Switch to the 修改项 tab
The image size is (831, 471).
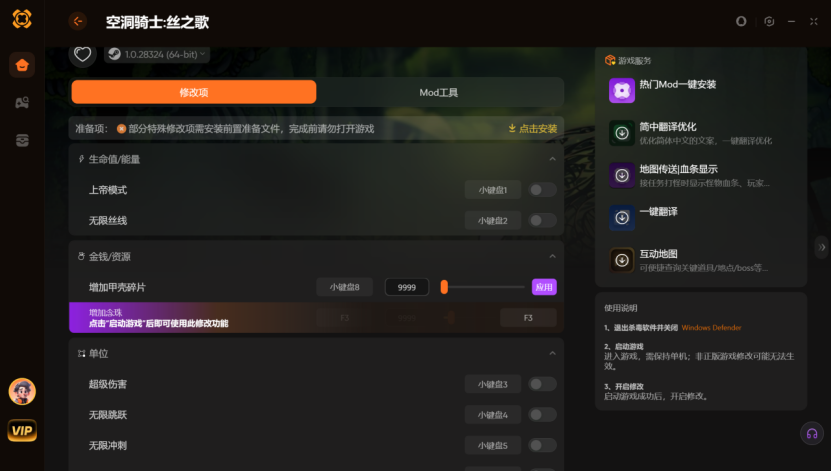(x=194, y=92)
